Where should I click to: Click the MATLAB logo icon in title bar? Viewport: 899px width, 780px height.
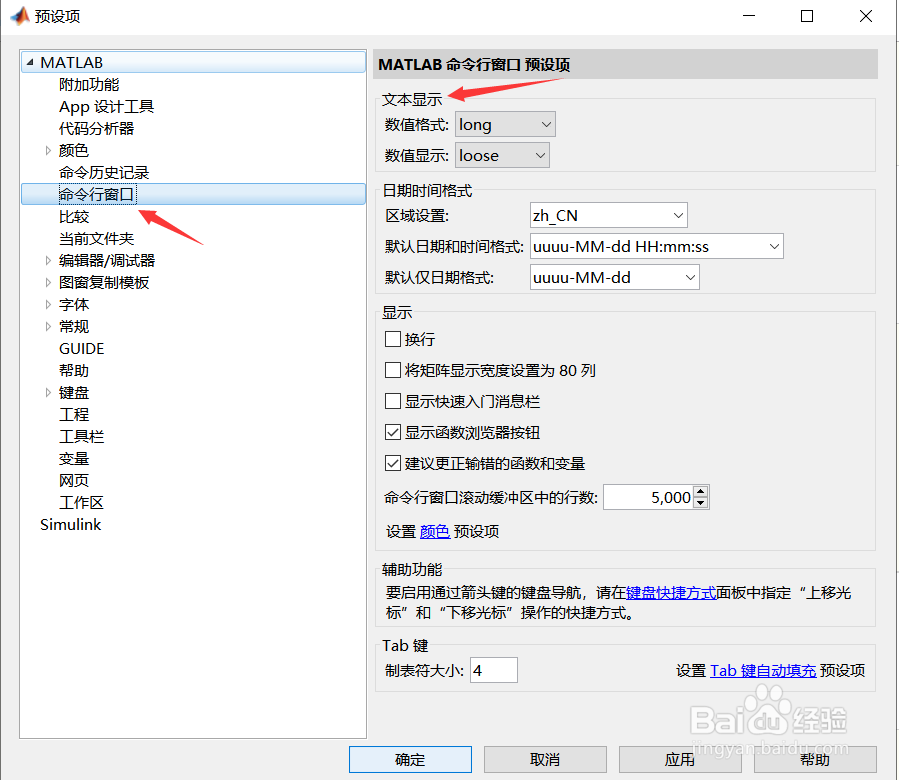pyautogui.click(x=20, y=16)
